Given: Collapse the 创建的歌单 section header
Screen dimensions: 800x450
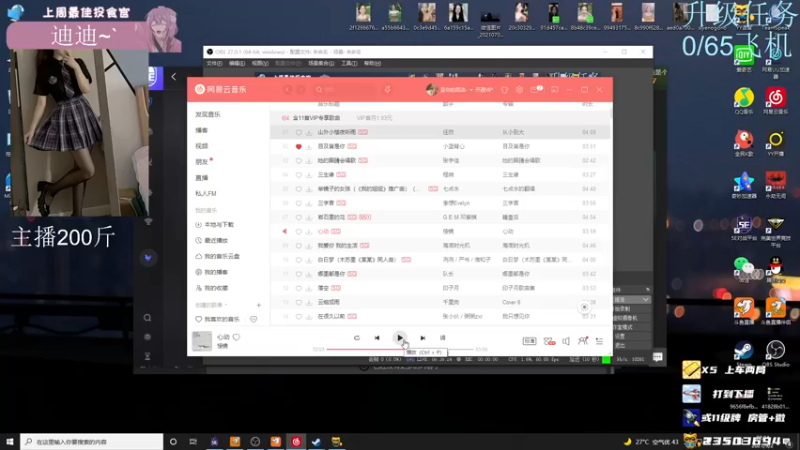Looking at the screenshot, I should click(x=210, y=305).
